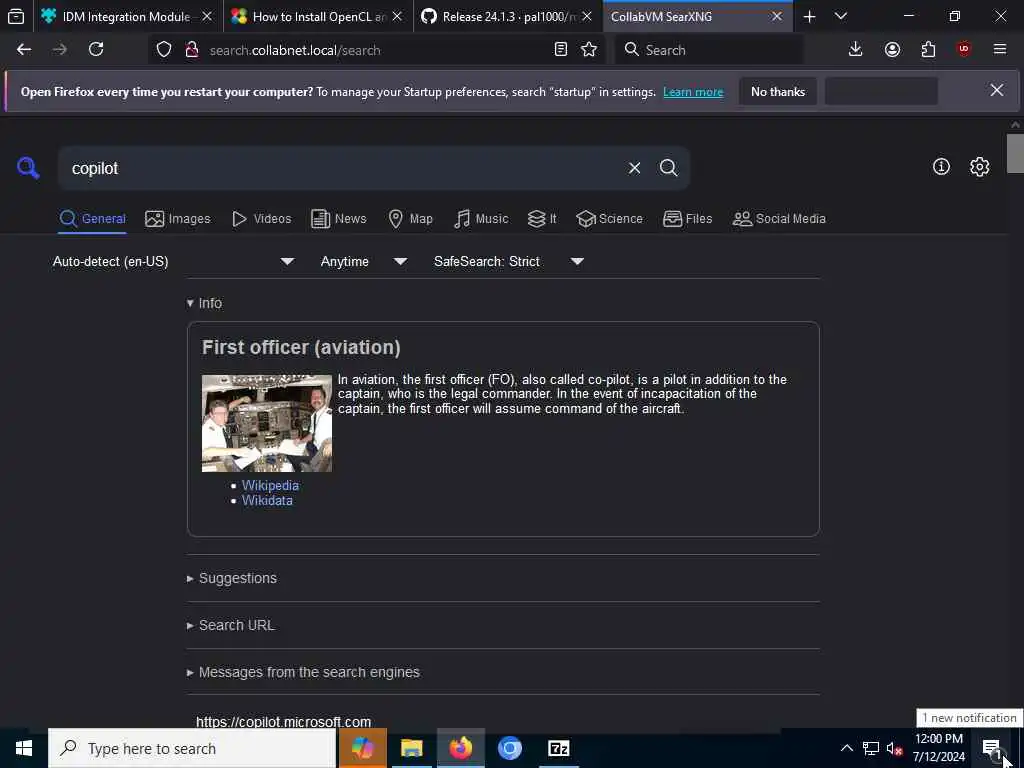
Task: Click the Windows Type here to search box
Action: click(x=192, y=748)
